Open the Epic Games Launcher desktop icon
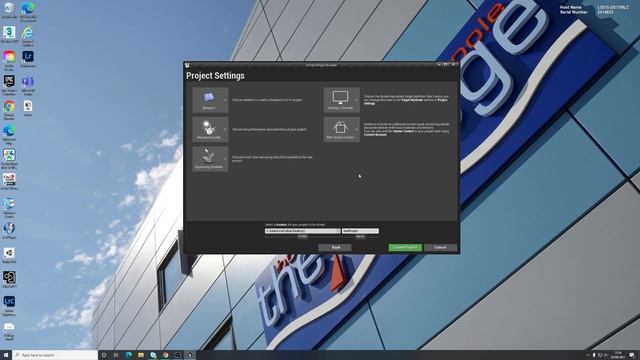640x360 pixels. (x=9, y=84)
